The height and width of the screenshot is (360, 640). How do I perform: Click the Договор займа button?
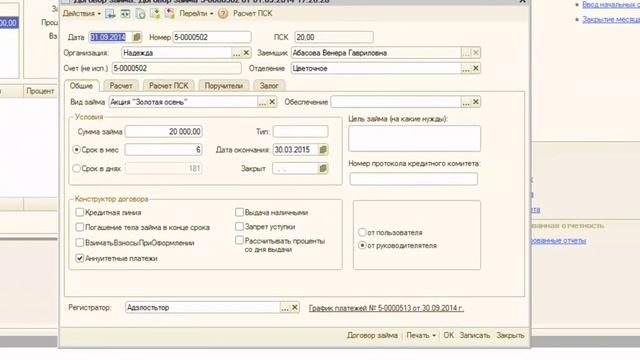(372, 335)
